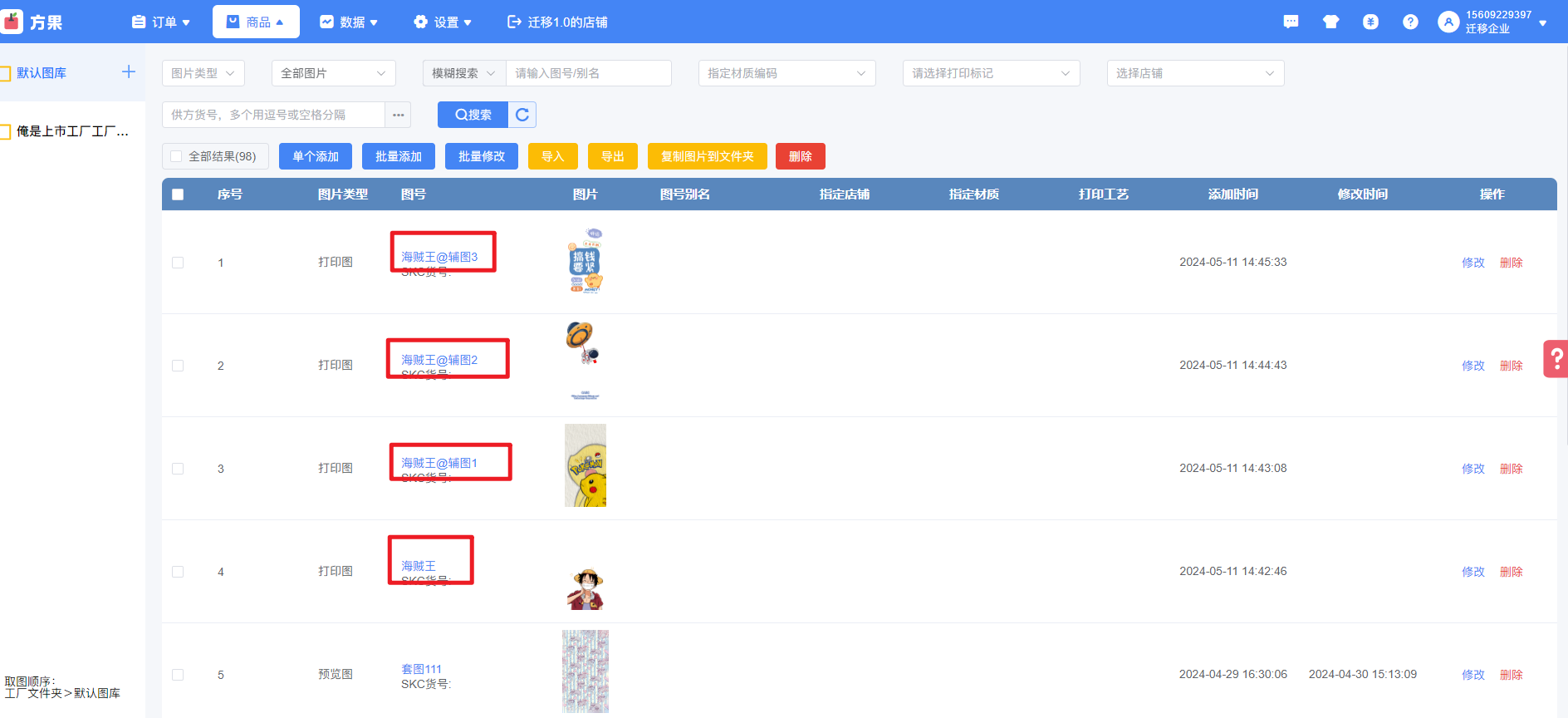Click 修改 for row 1
1568x718 pixels.
click(1473, 263)
